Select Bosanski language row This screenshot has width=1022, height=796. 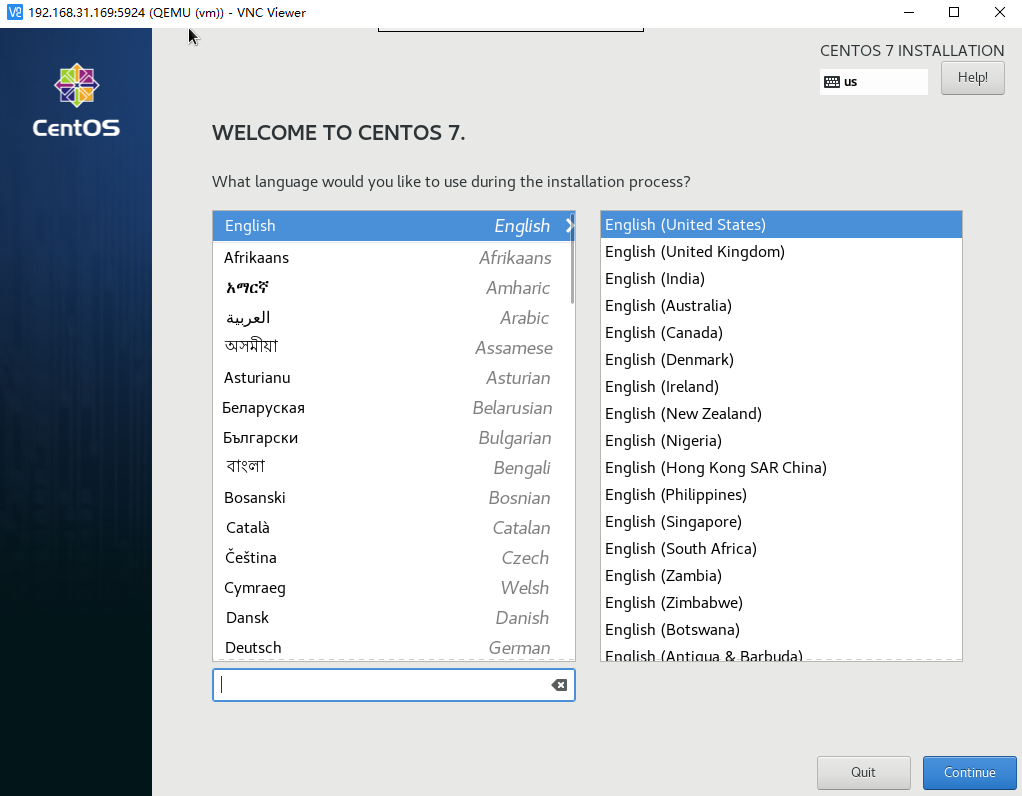pos(394,497)
